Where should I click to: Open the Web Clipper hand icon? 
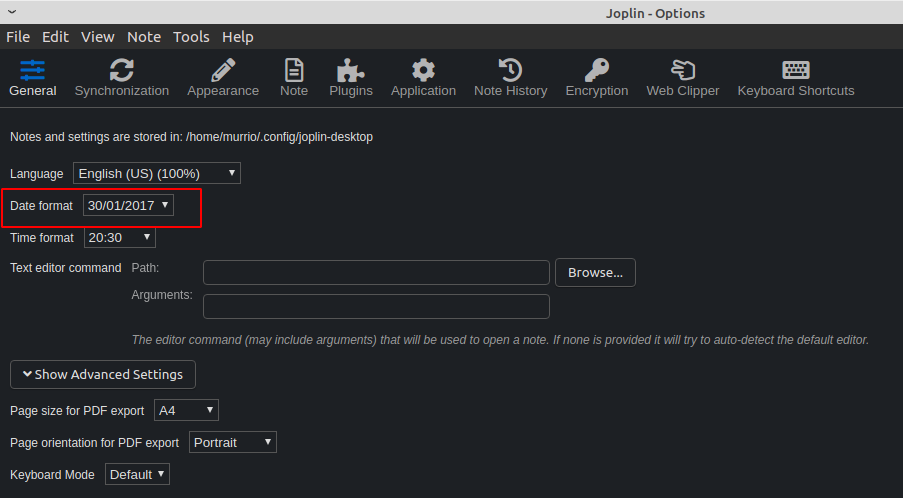[683, 70]
